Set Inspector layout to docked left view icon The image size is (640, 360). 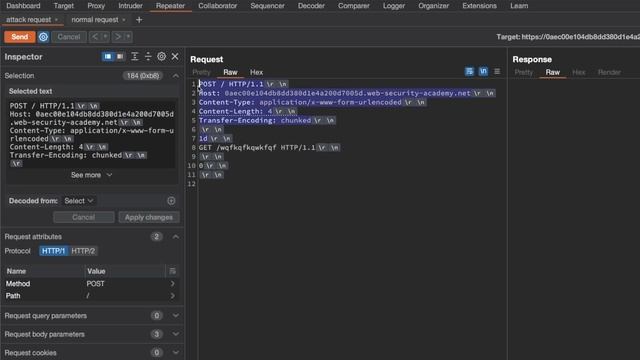108,56
